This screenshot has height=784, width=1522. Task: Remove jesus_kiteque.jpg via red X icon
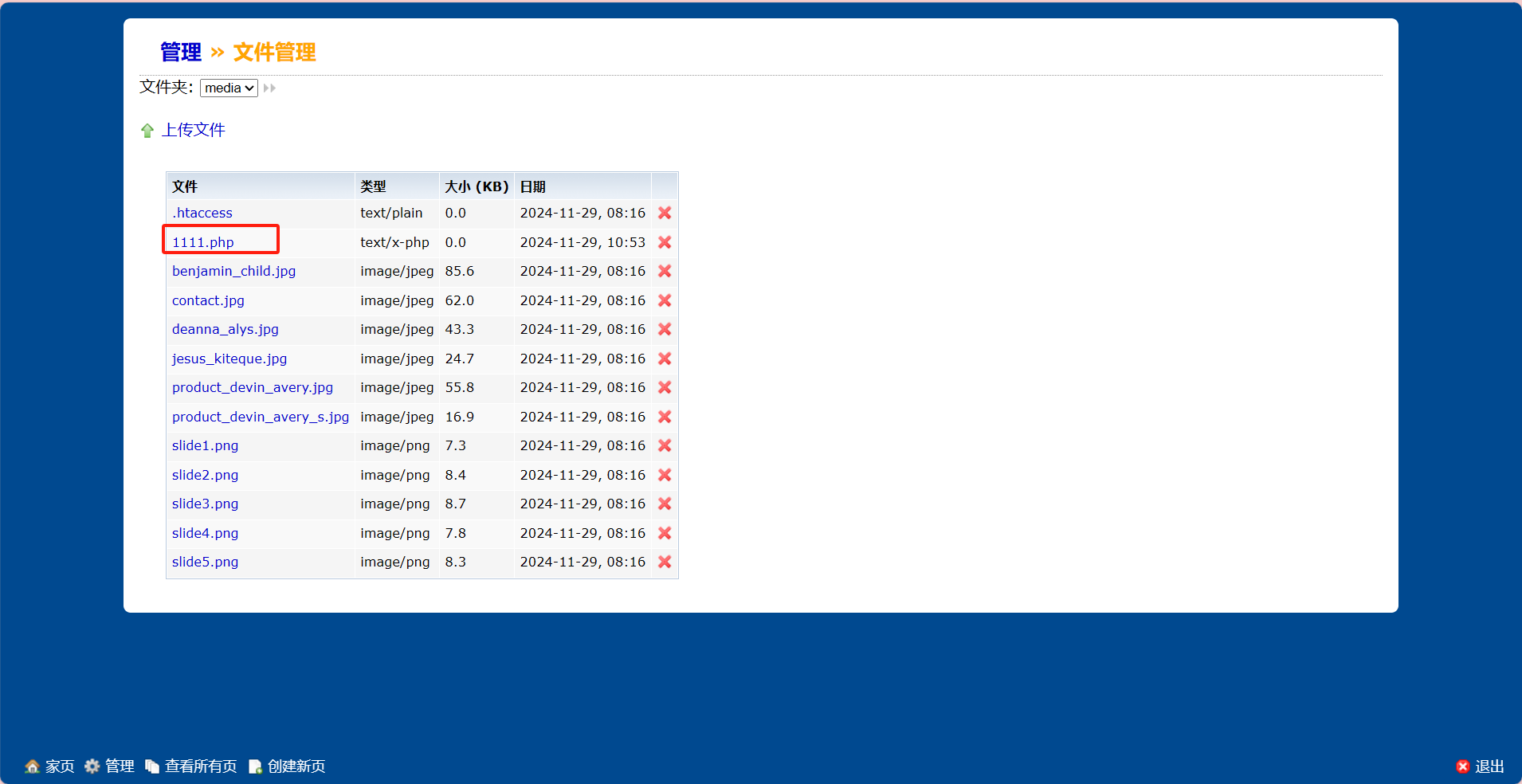point(665,359)
